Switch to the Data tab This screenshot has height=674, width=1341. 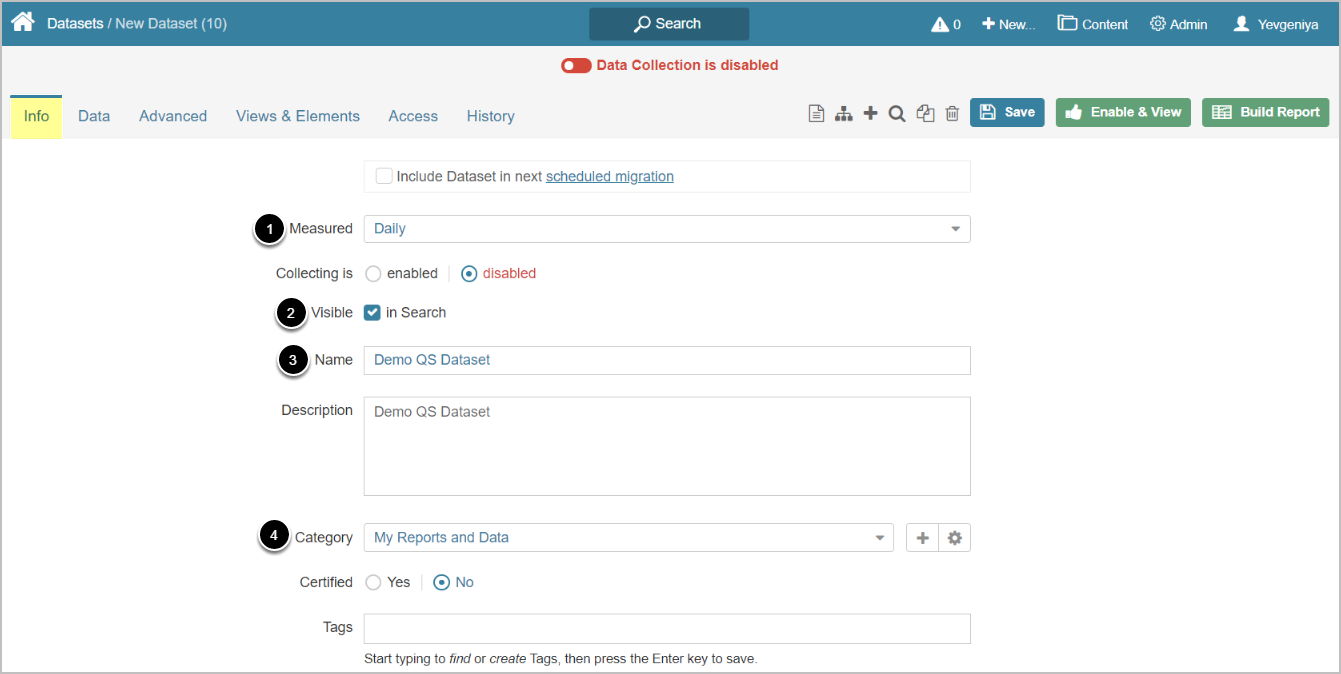click(94, 117)
